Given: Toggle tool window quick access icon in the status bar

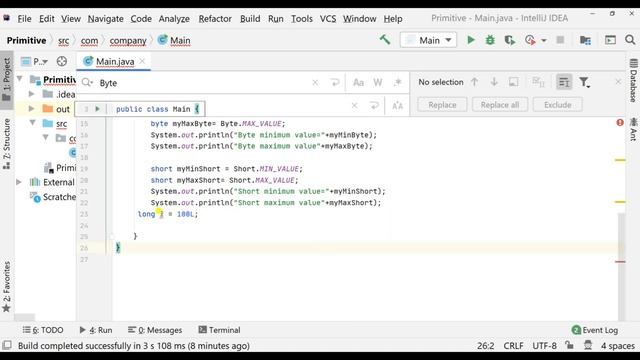Looking at the screenshot, I should click(x=7, y=345).
